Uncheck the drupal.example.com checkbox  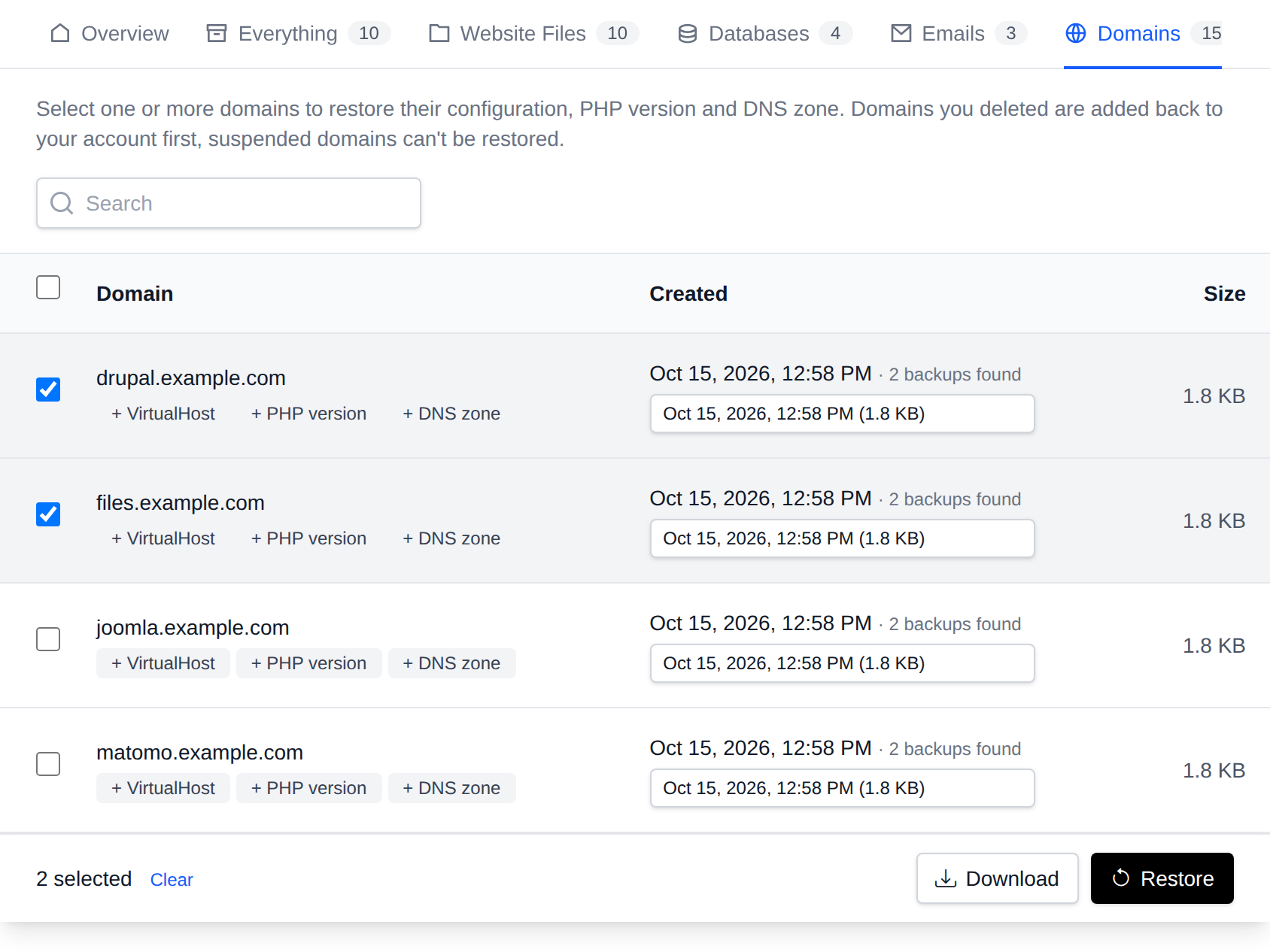(48, 390)
